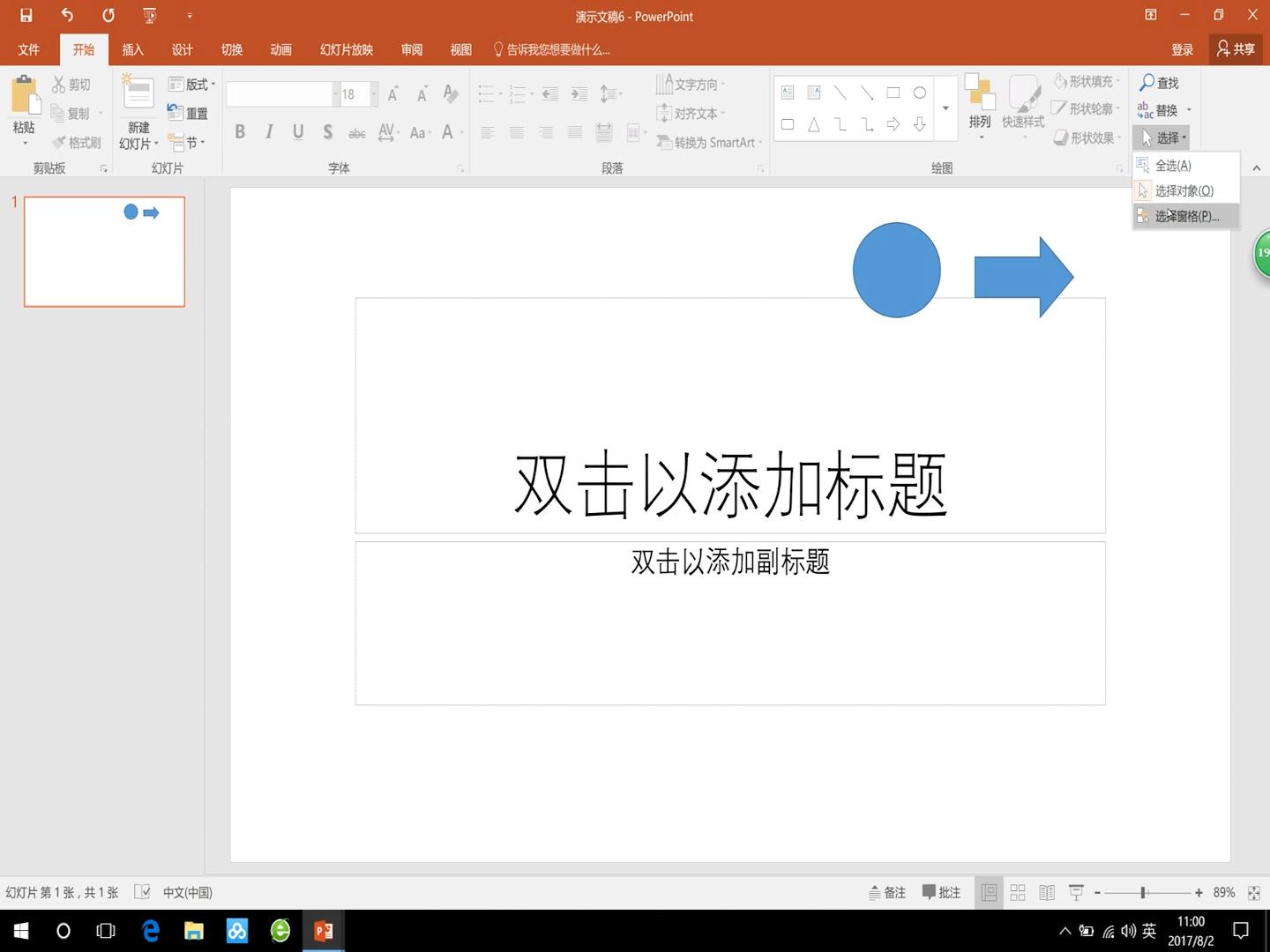Decrease font size with the smaller A icon
The image size is (1270, 952).
tap(422, 93)
